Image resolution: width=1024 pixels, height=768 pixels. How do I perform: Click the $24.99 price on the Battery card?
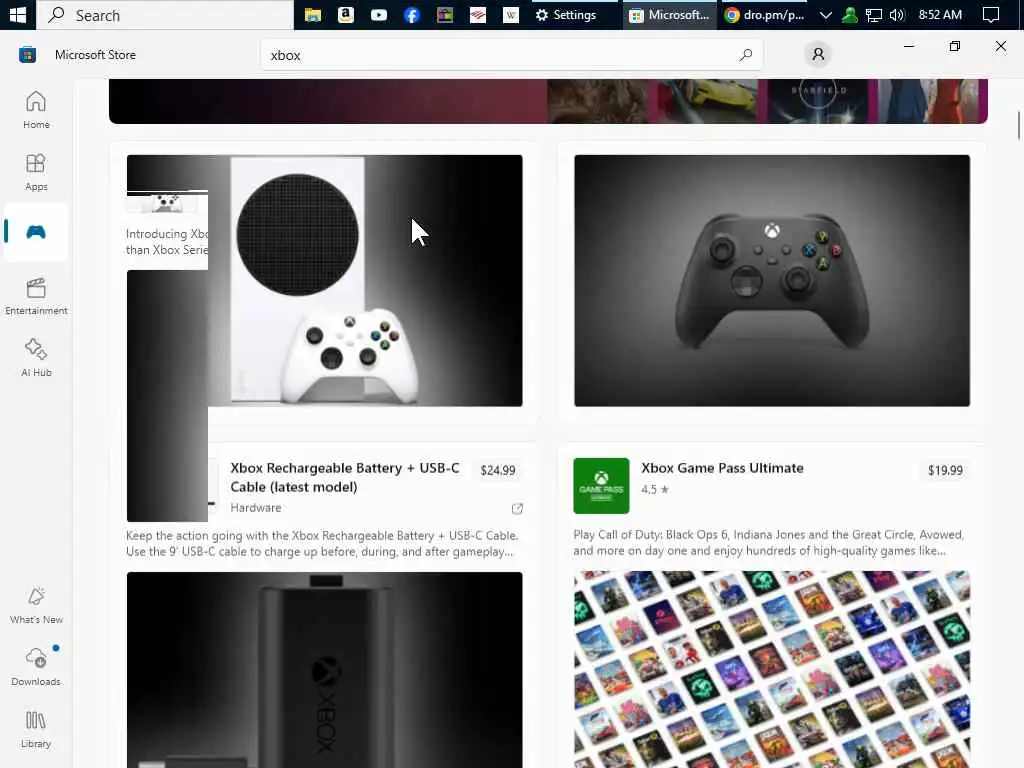point(498,470)
